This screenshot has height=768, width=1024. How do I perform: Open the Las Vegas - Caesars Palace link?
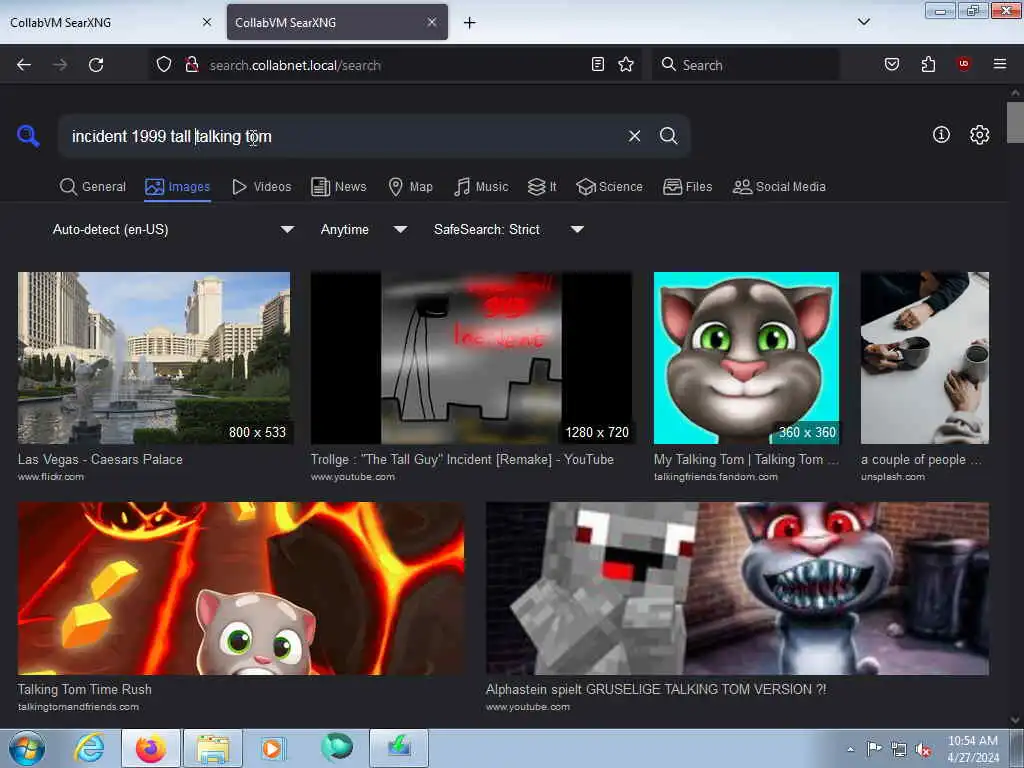pyautogui.click(x=100, y=459)
